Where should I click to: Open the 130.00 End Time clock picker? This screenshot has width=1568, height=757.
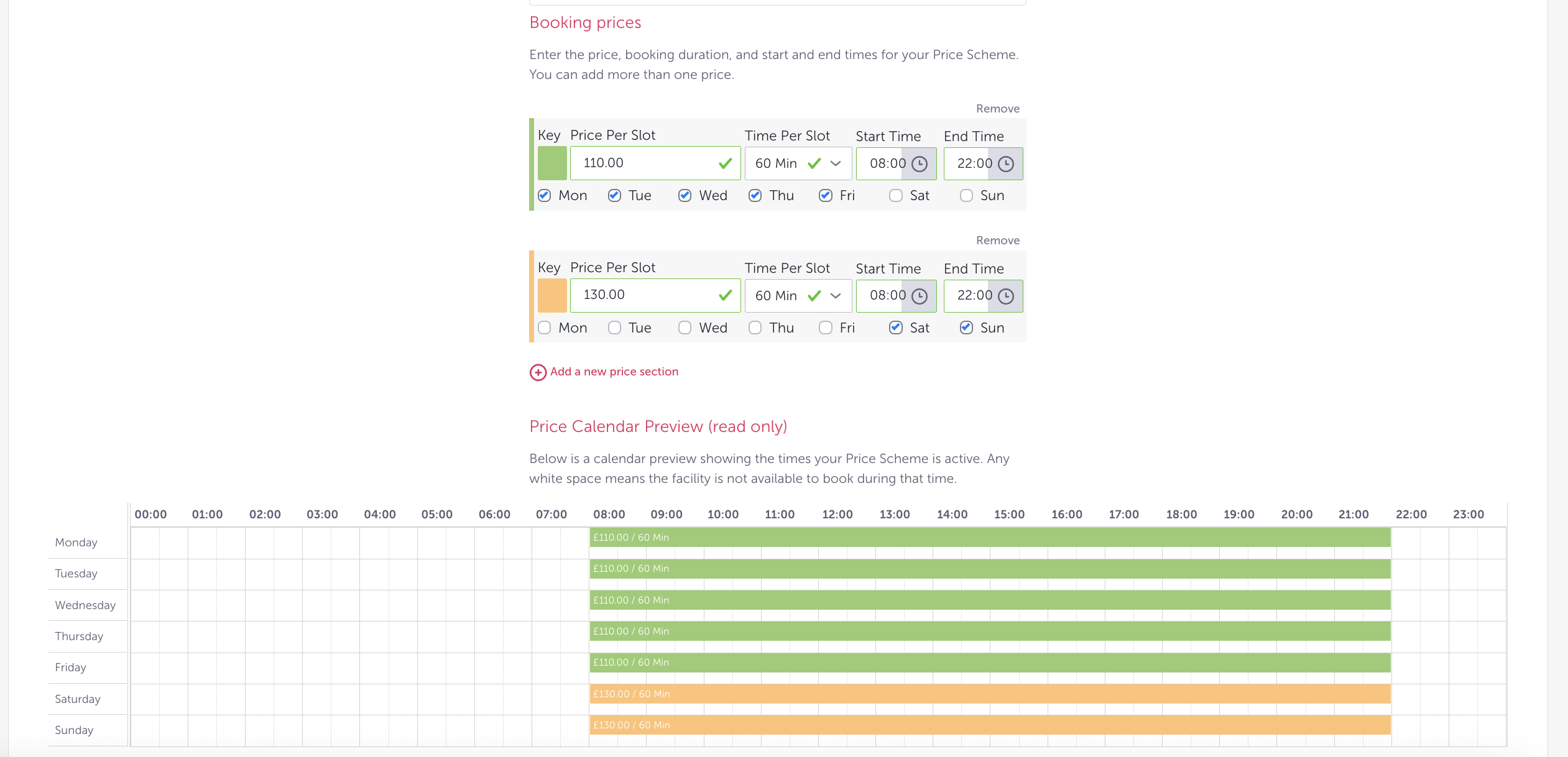[x=1005, y=296]
